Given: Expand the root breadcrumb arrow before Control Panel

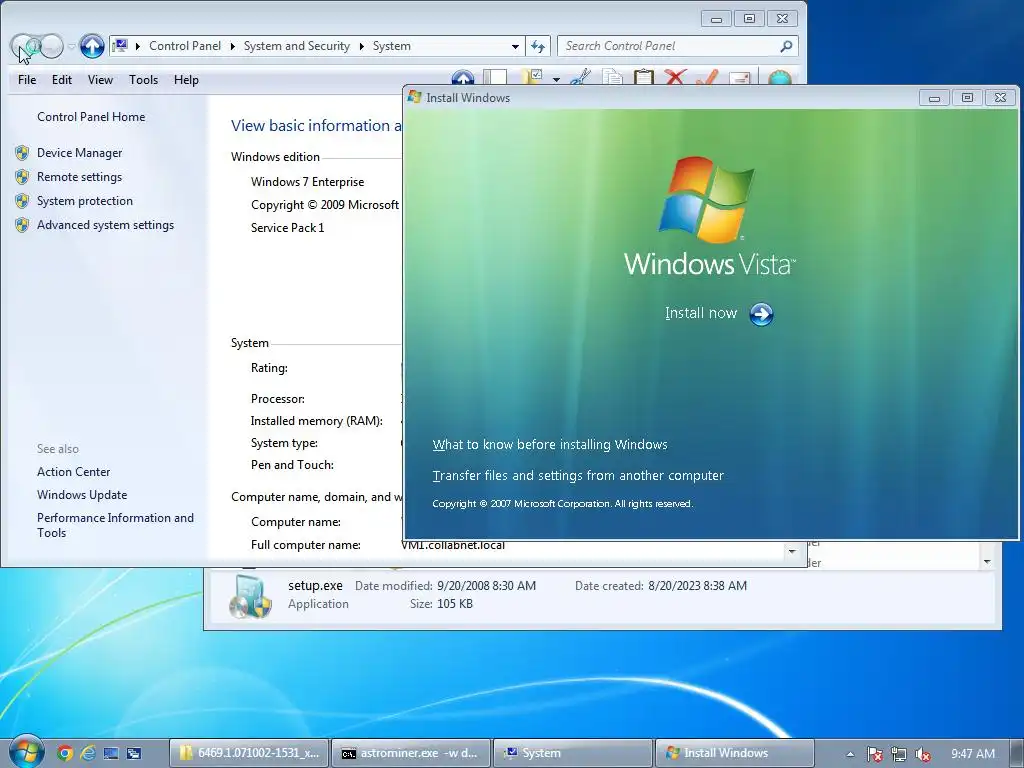Looking at the screenshot, I should click(x=138, y=46).
